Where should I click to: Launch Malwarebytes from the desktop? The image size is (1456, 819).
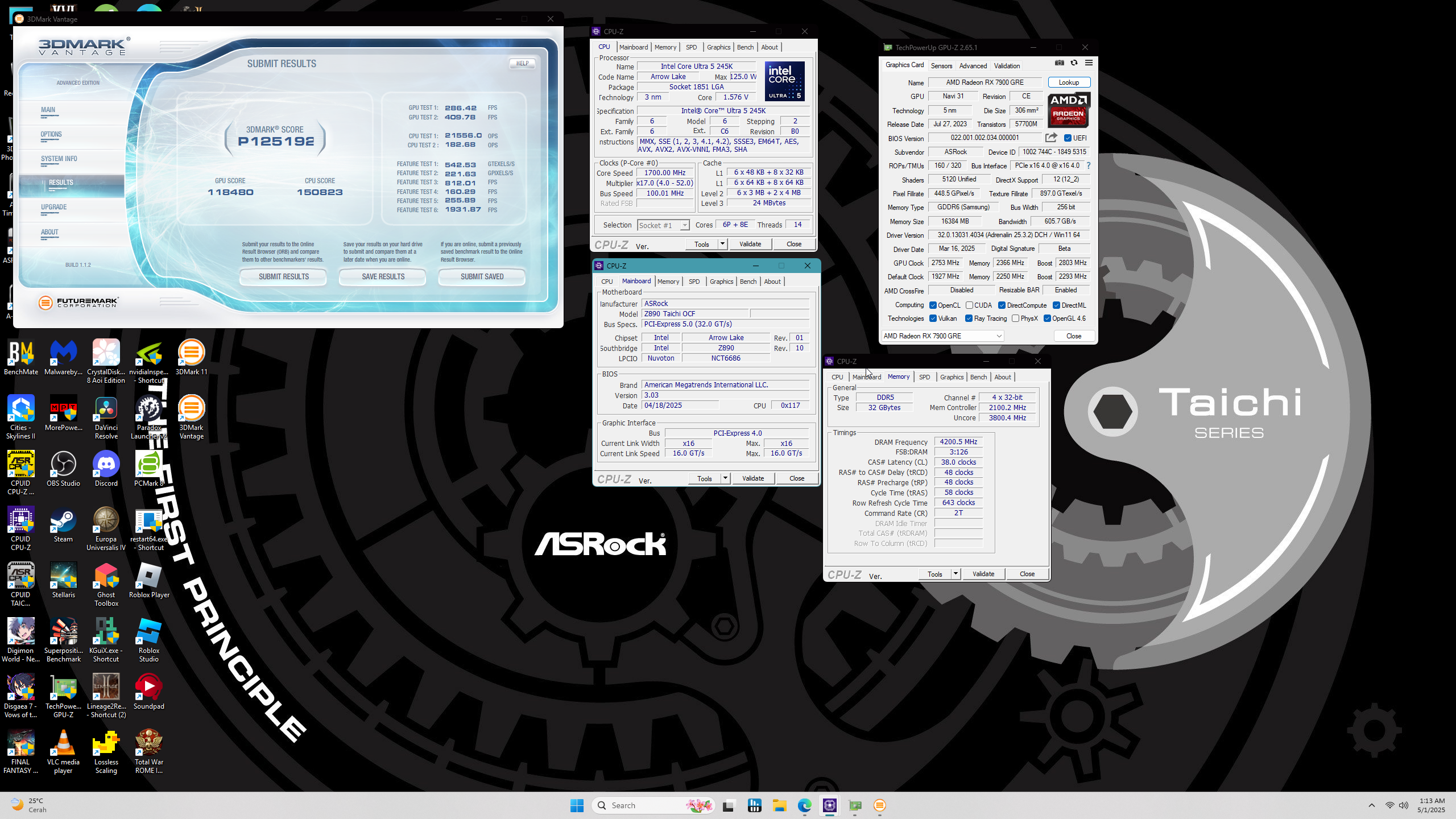(x=63, y=357)
